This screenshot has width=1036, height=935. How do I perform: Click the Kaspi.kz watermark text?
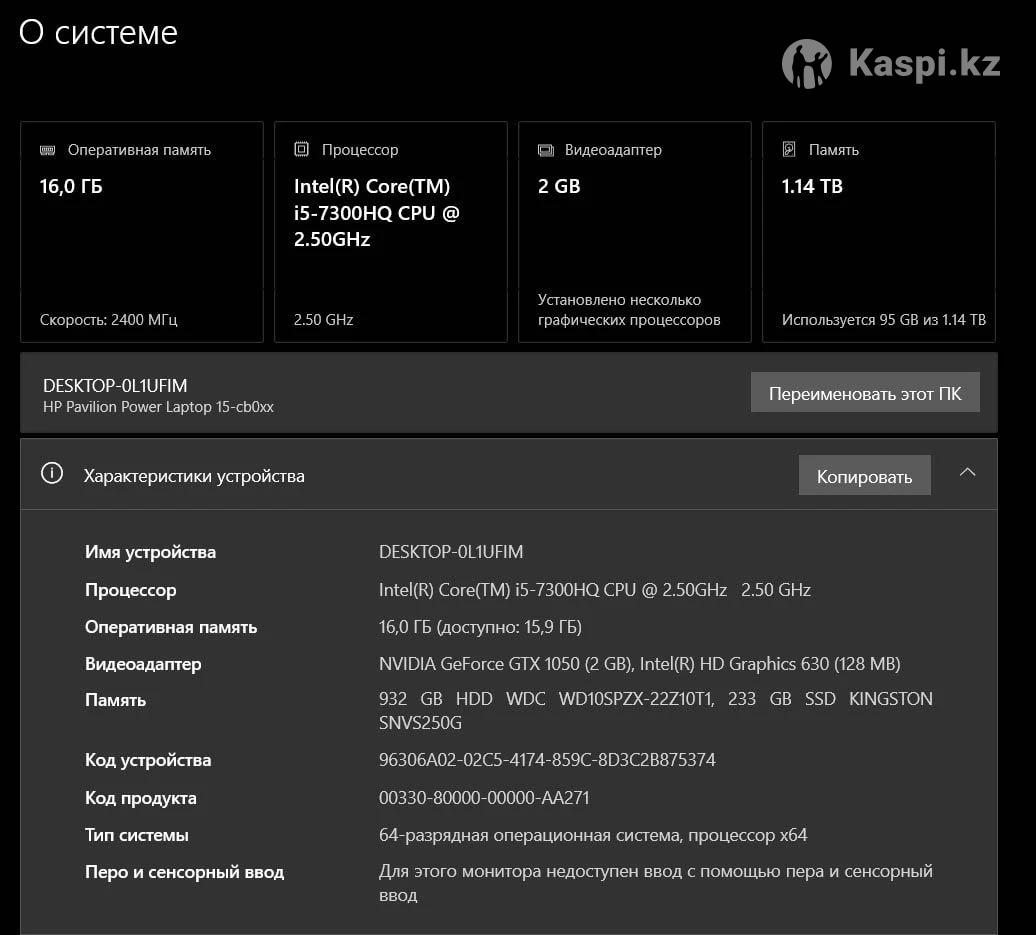924,64
